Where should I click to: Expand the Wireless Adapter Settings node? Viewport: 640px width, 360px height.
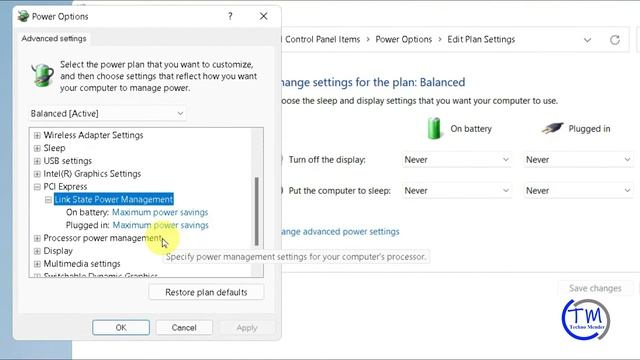pyautogui.click(x=37, y=135)
